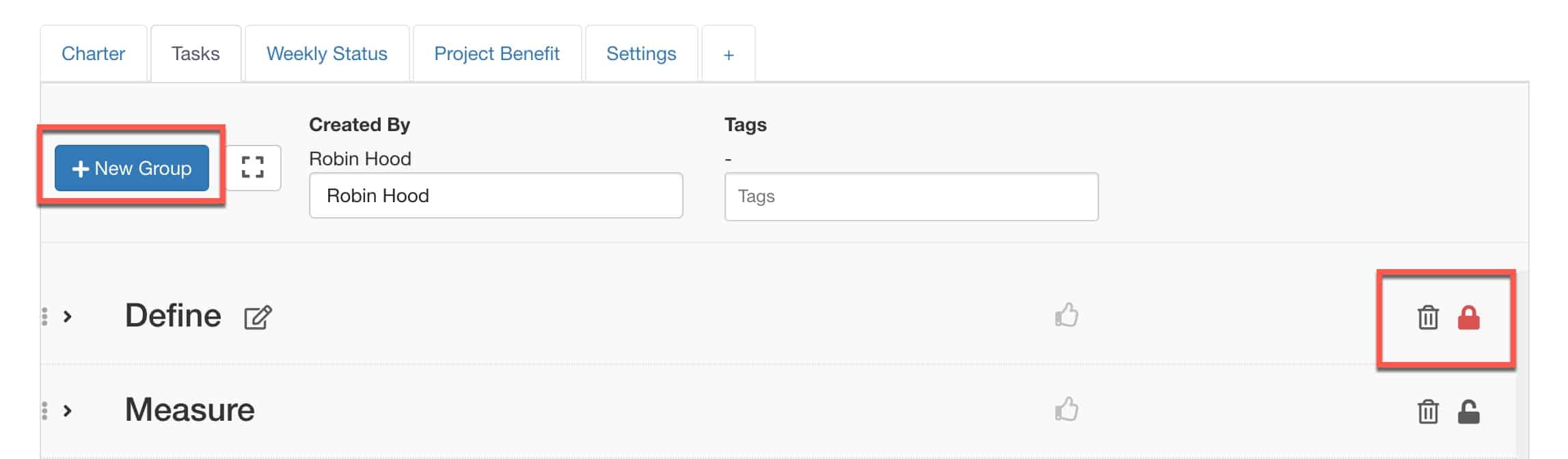1568x459 pixels.
Task: Go to the Settings tab
Action: (641, 54)
